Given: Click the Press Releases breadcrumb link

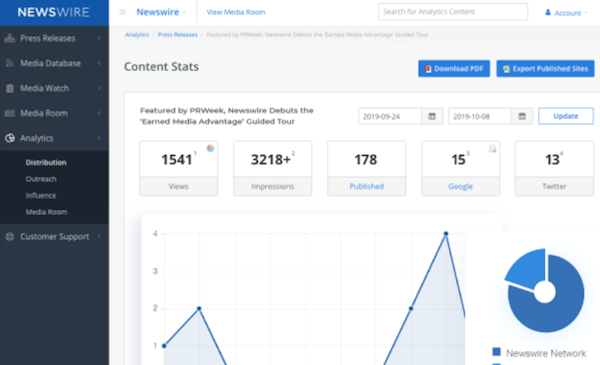Looking at the screenshot, I should pyautogui.click(x=178, y=35).
